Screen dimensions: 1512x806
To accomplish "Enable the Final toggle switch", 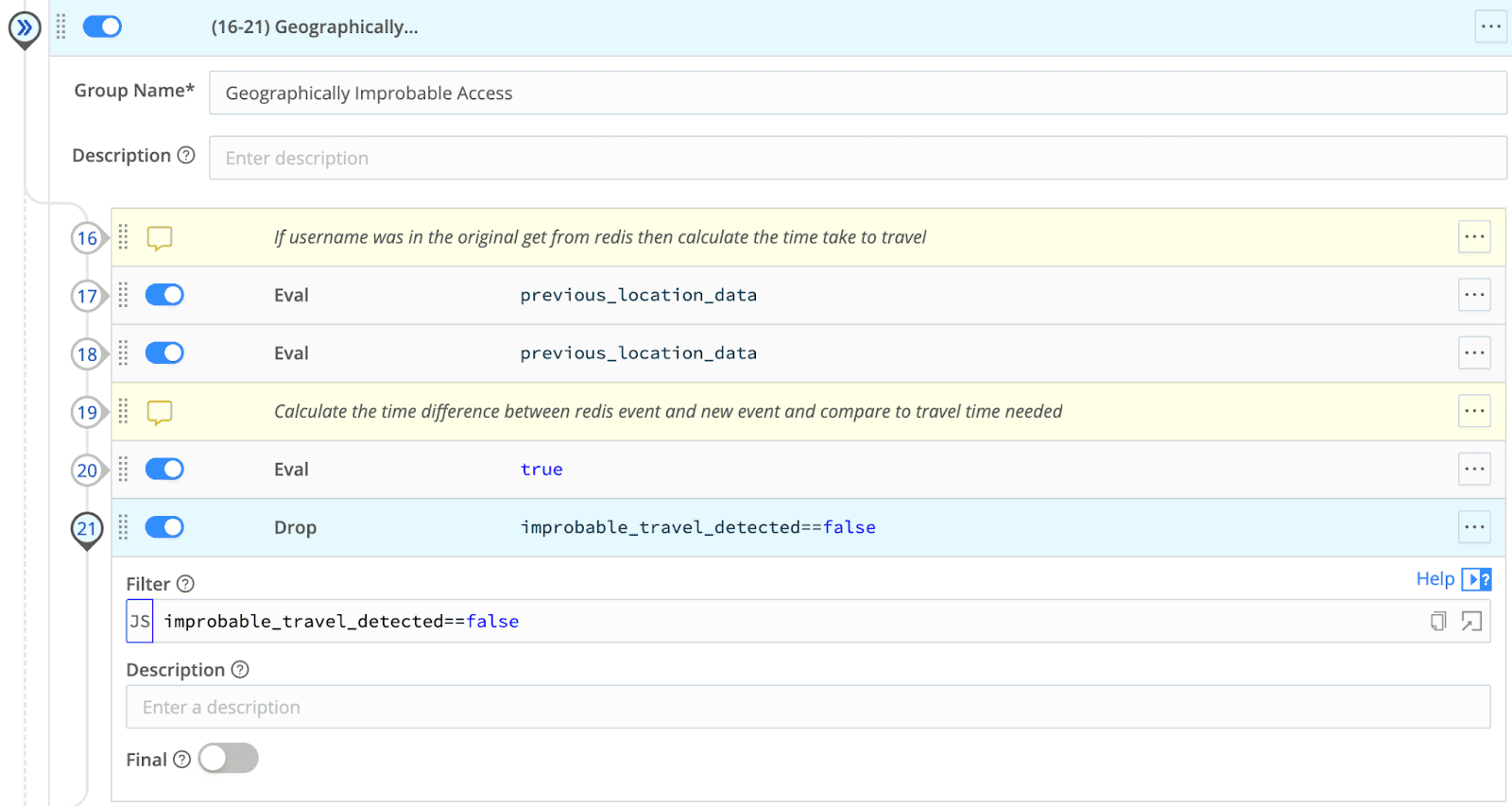I will pos(228,758).
